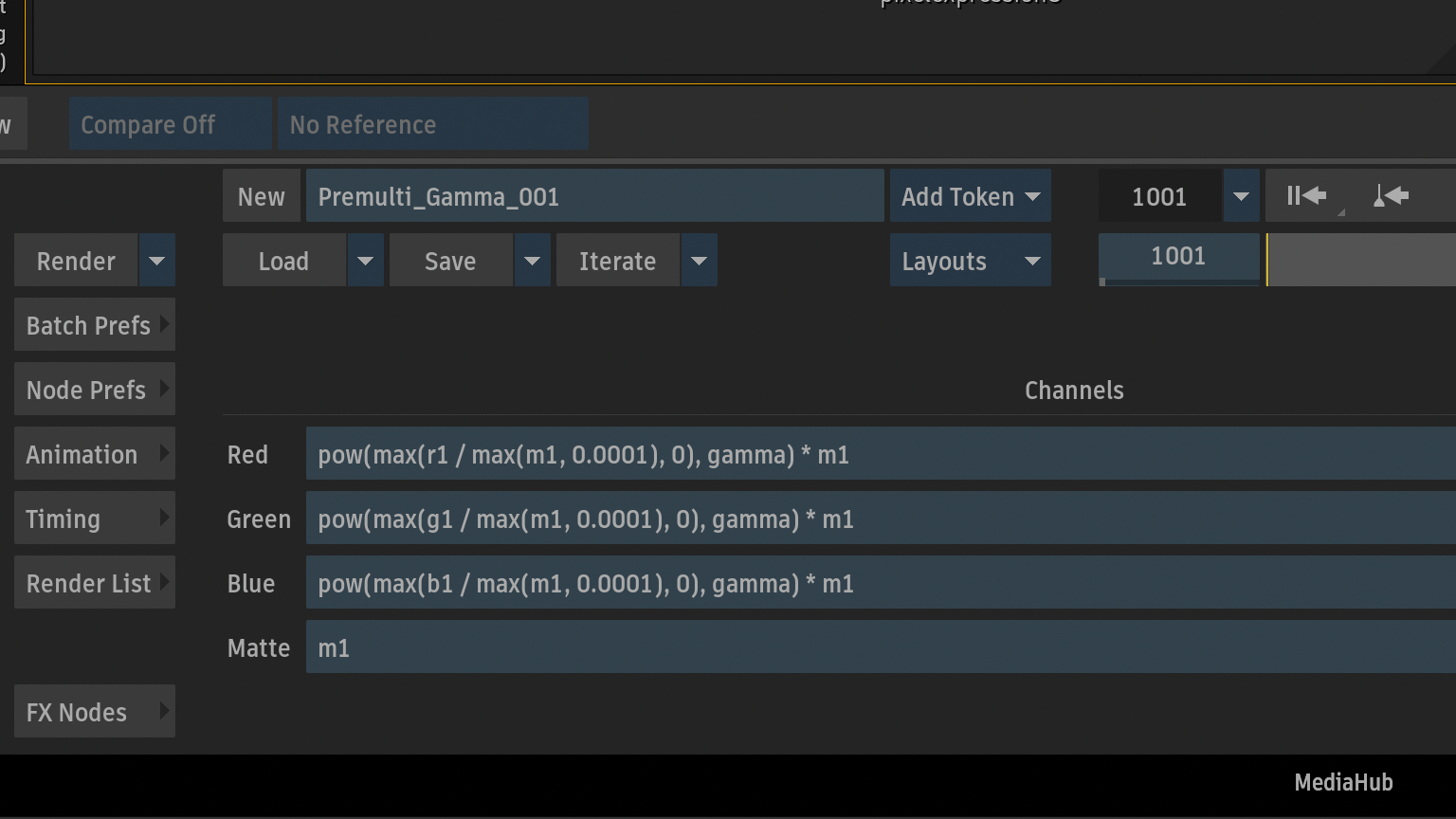Open the Timing menu

(x=95, y=519)
